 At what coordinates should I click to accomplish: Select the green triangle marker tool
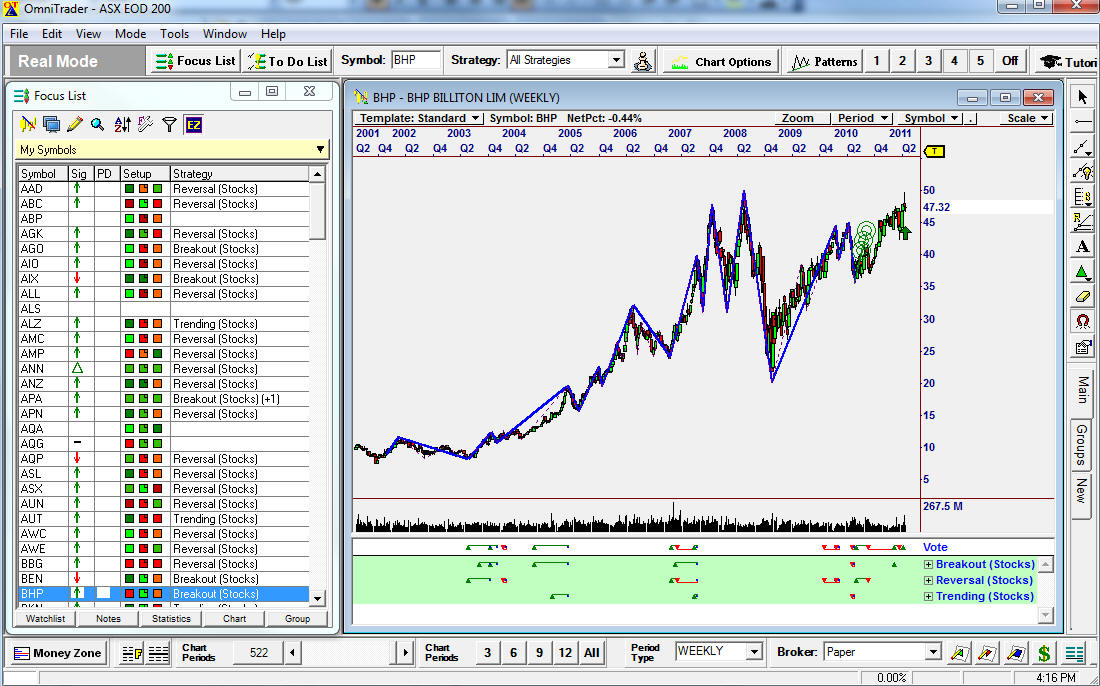(1082, 271)
